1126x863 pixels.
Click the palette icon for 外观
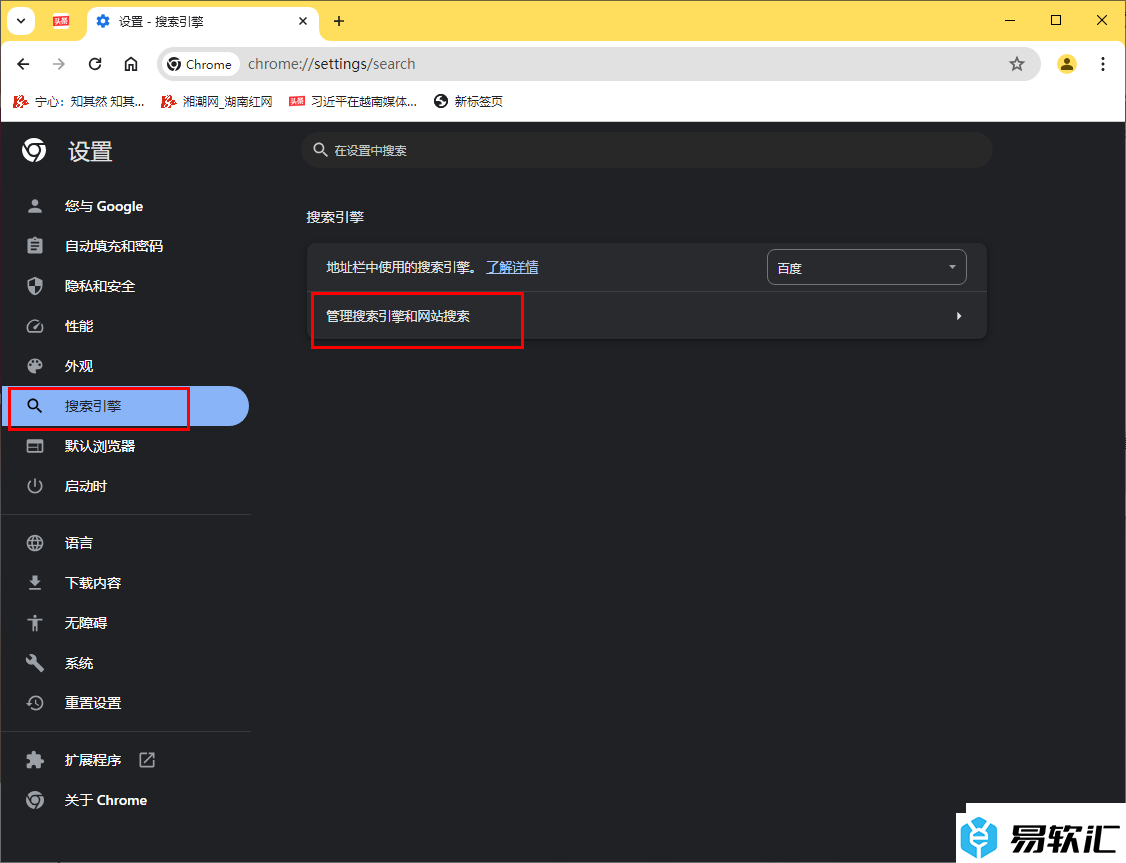tap(34, 366)
